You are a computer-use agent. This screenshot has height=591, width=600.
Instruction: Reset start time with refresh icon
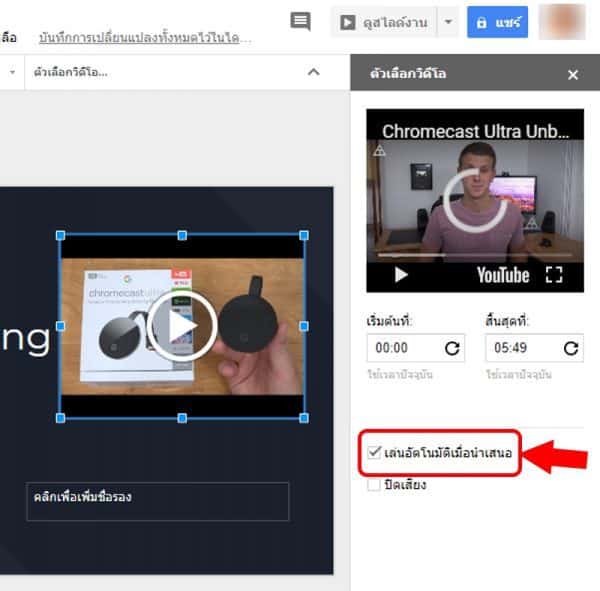coord(452,348)
